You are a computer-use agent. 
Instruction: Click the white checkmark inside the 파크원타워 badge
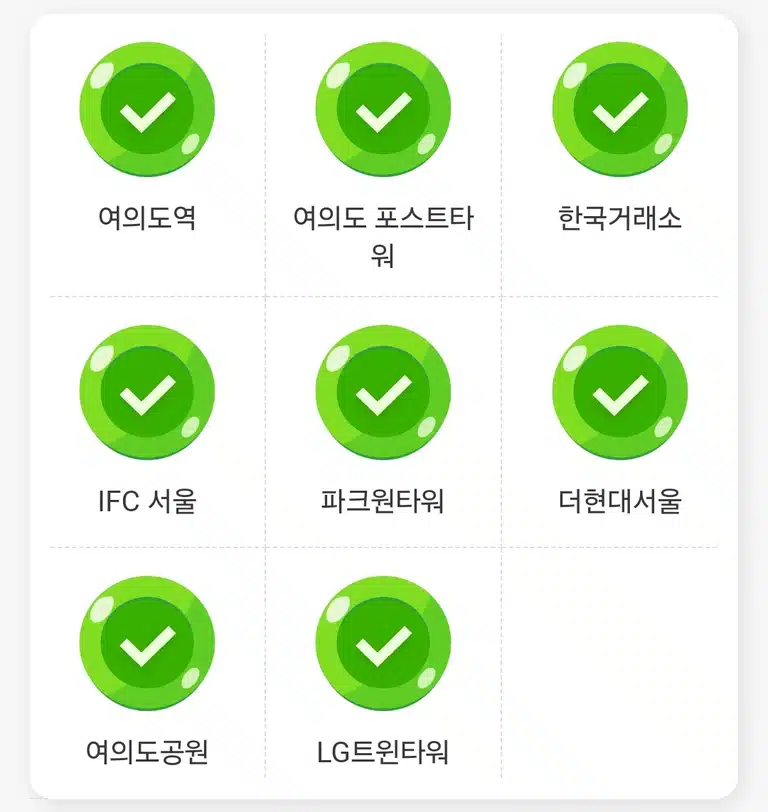pos(383,396)
